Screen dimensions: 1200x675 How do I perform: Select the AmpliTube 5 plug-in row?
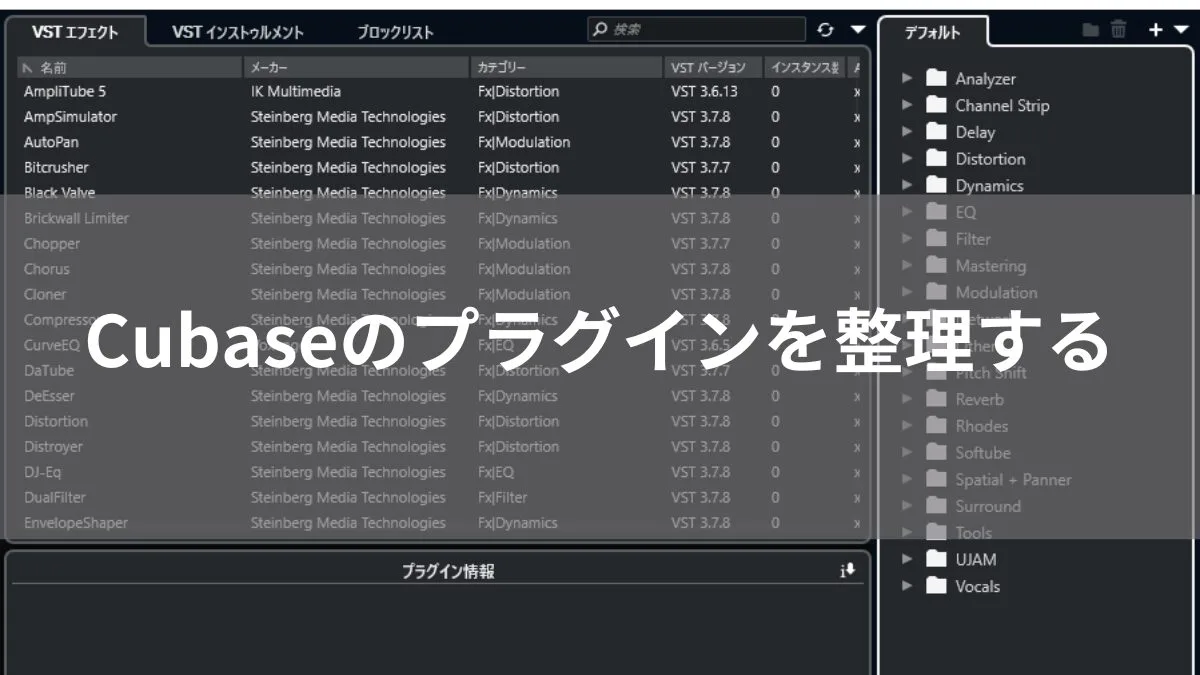click(440, 91)
